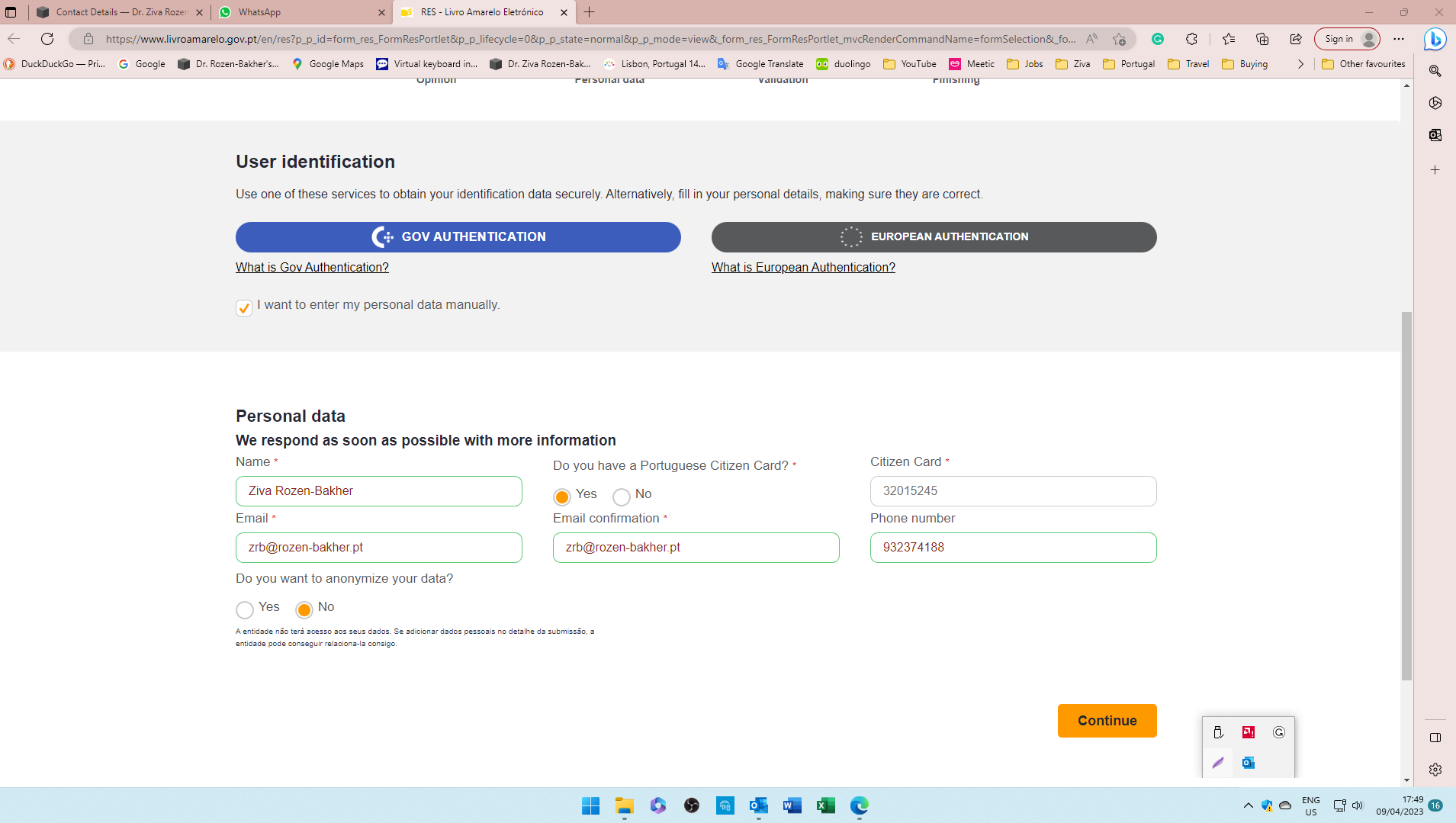This screenshot has height=823, width=1456.
Task: Open the Google Translate bookmark
Action: tap(760, 64)
